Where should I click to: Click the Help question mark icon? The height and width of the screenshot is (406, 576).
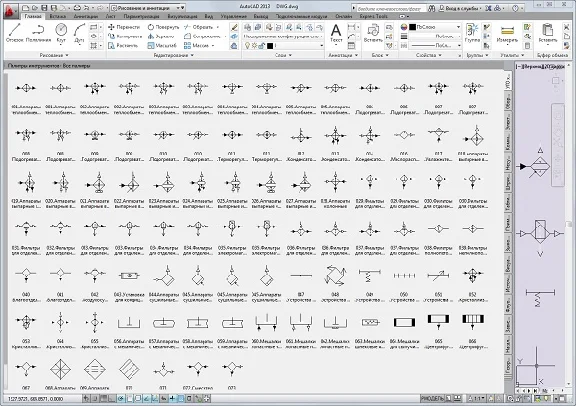(515, 8)
